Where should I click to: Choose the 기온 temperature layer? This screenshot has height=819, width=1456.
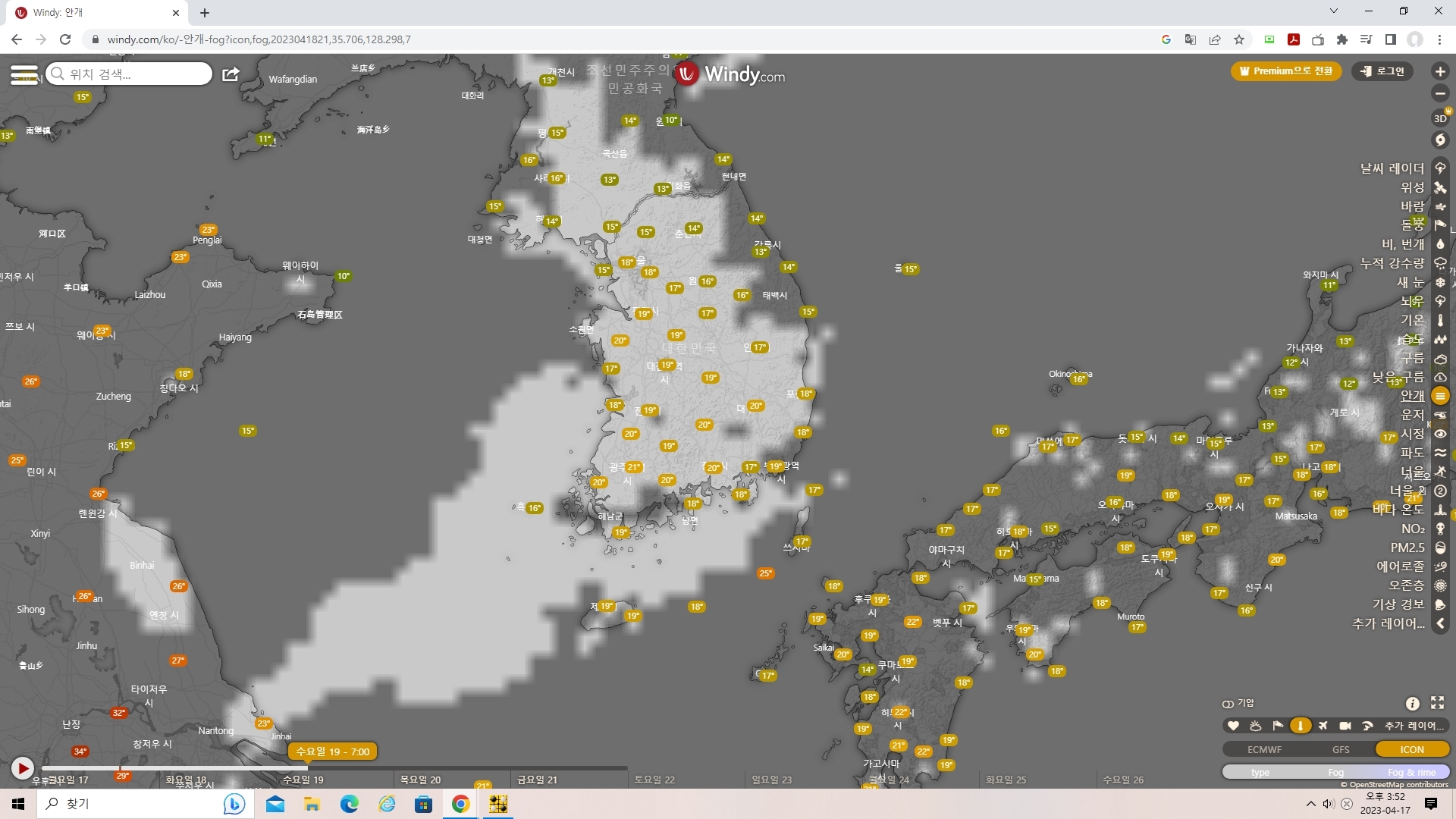1412,320
